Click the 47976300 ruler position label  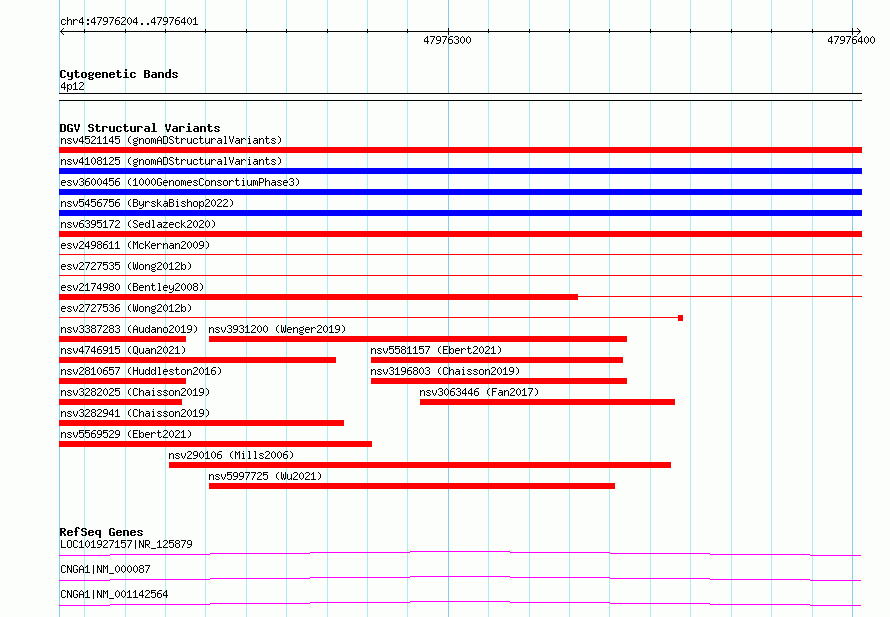click(x=447, y=40)
